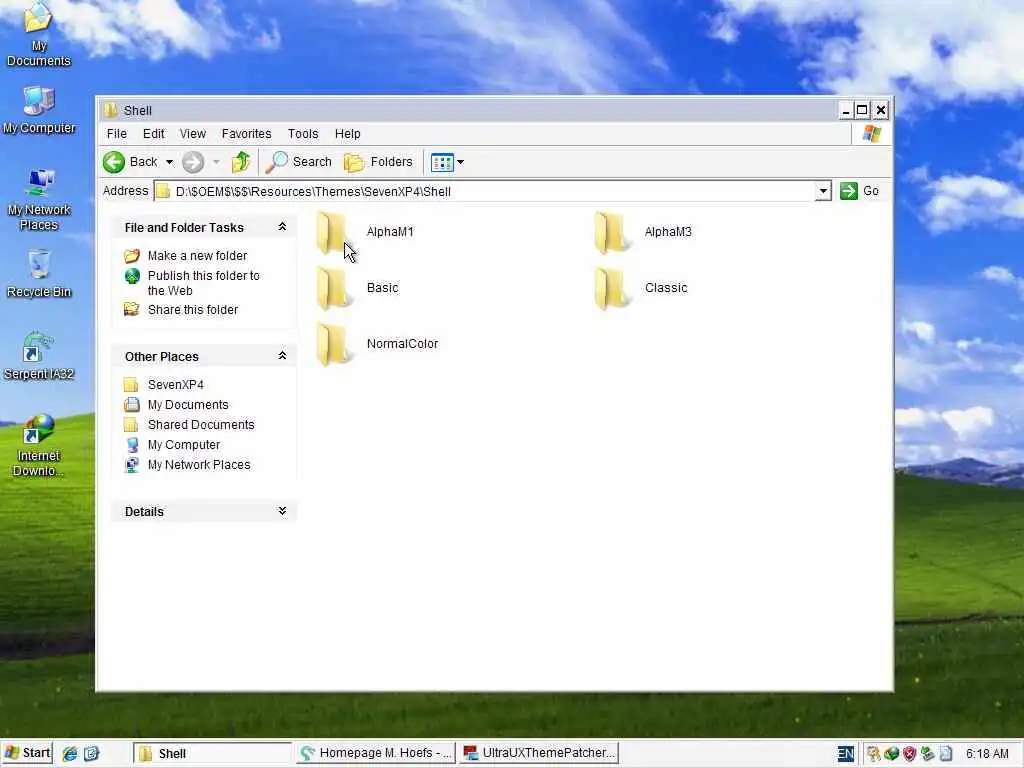1024x768 pixels.
Task: Select the Classic folder icon
Action: pos(611,289)
